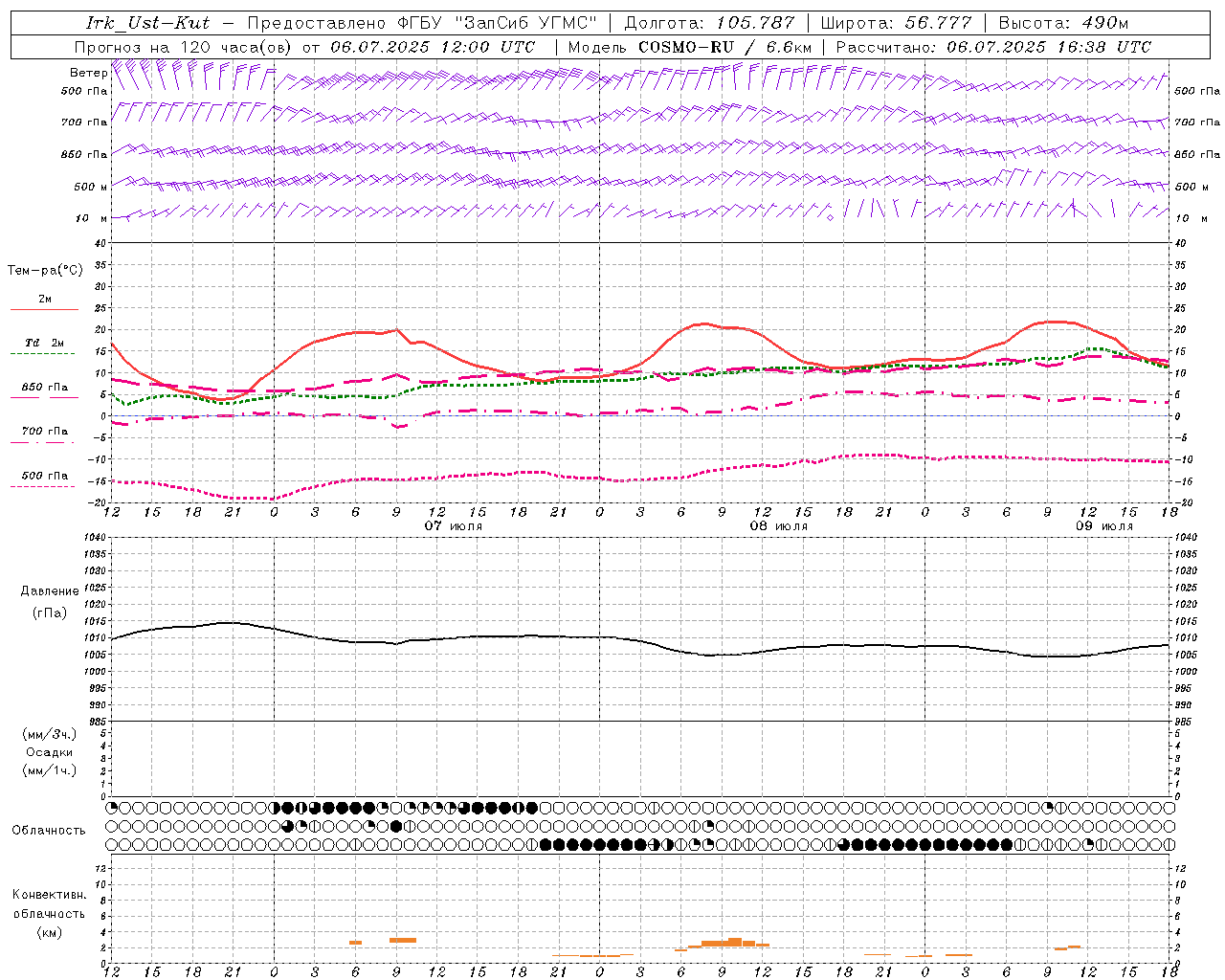Screen dimensions: 1225x980
Task: Click the "Тем-ра(°C)" temperature panel label
Action: [45, 270]
